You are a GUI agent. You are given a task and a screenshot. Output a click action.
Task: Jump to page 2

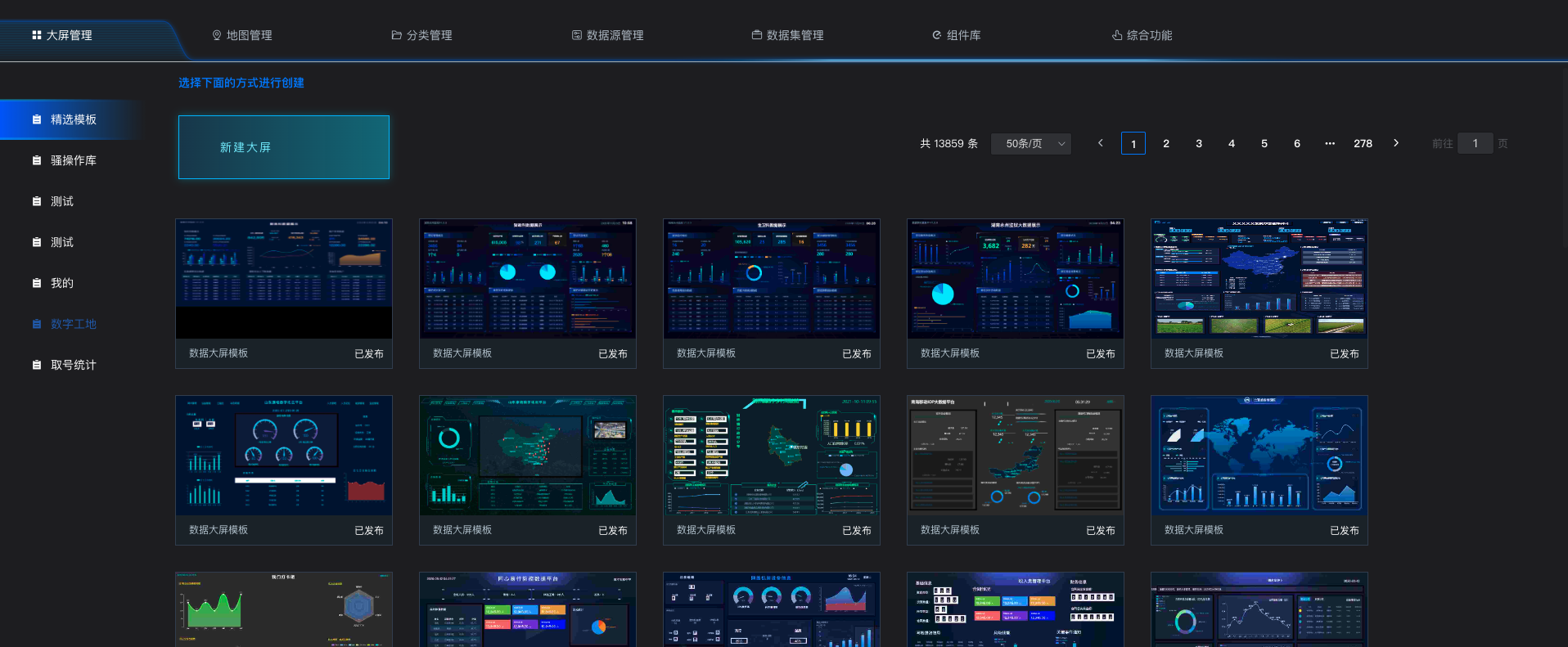pos(1166,143)
